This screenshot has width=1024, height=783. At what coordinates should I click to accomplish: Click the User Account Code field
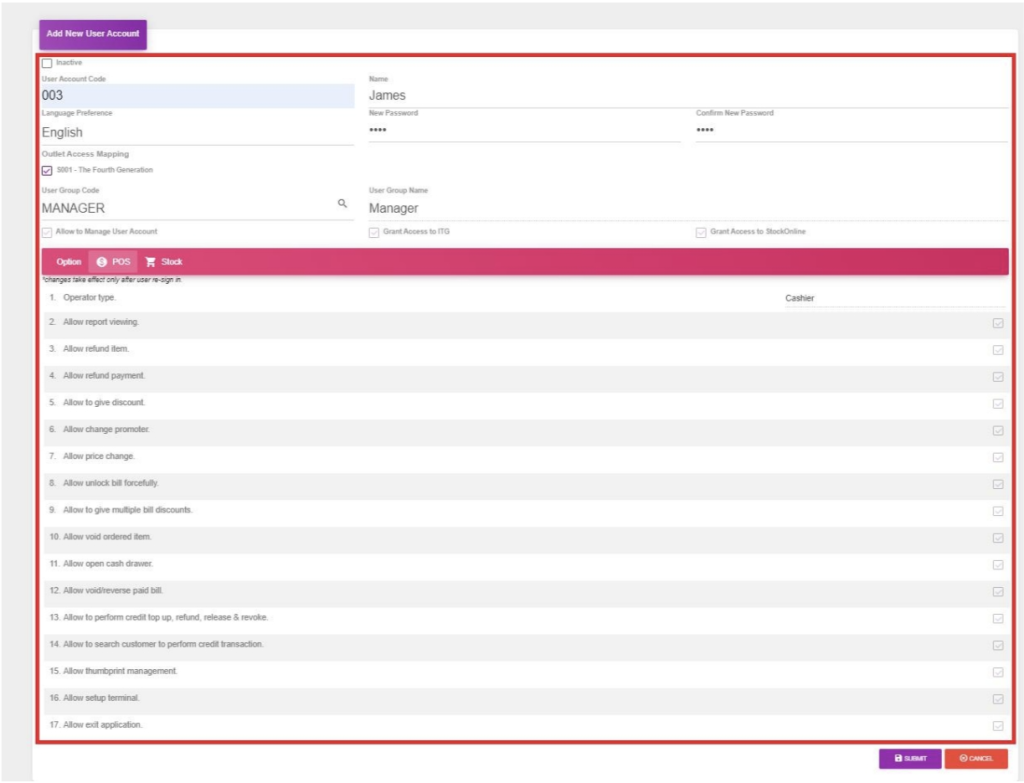(198, 96)
